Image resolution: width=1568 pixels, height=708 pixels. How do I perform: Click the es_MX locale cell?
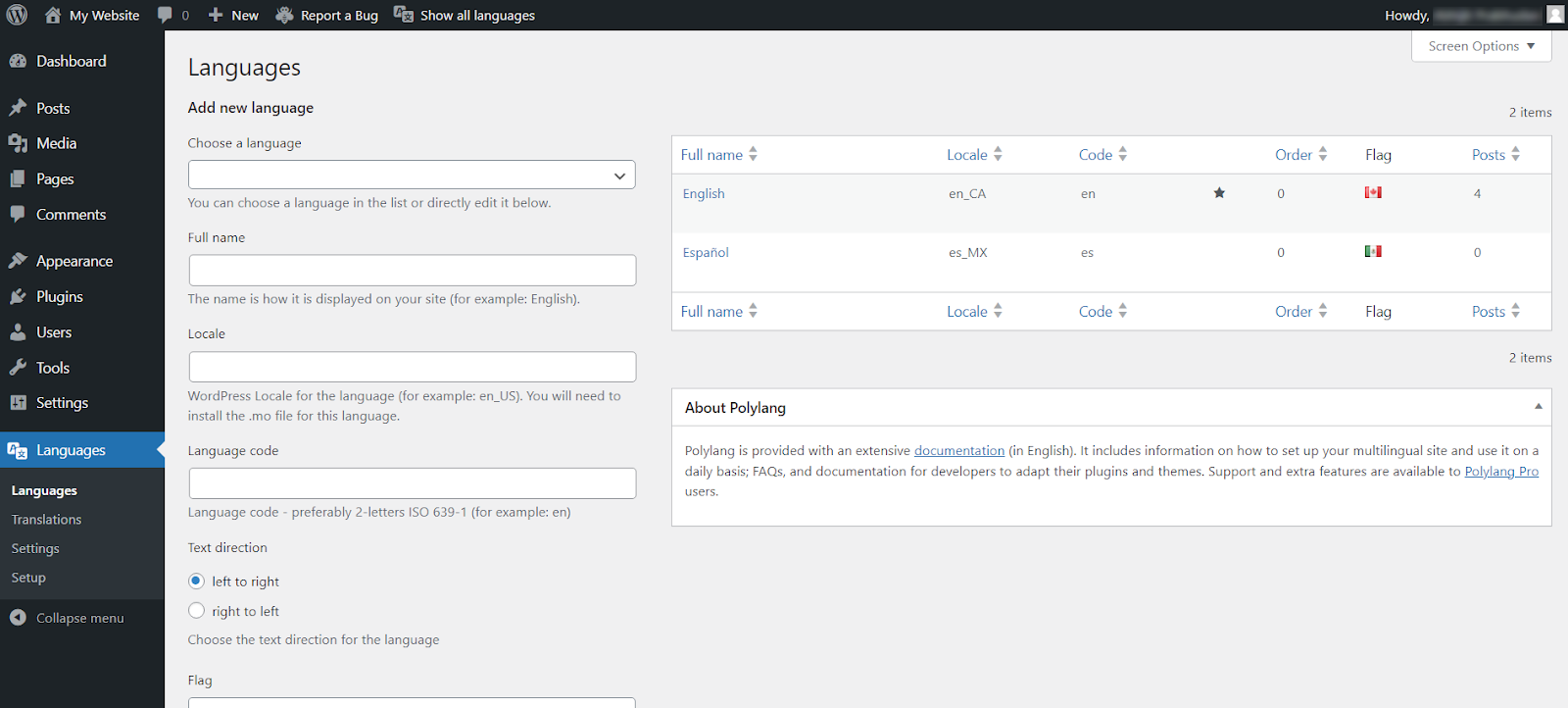point(968,253)
